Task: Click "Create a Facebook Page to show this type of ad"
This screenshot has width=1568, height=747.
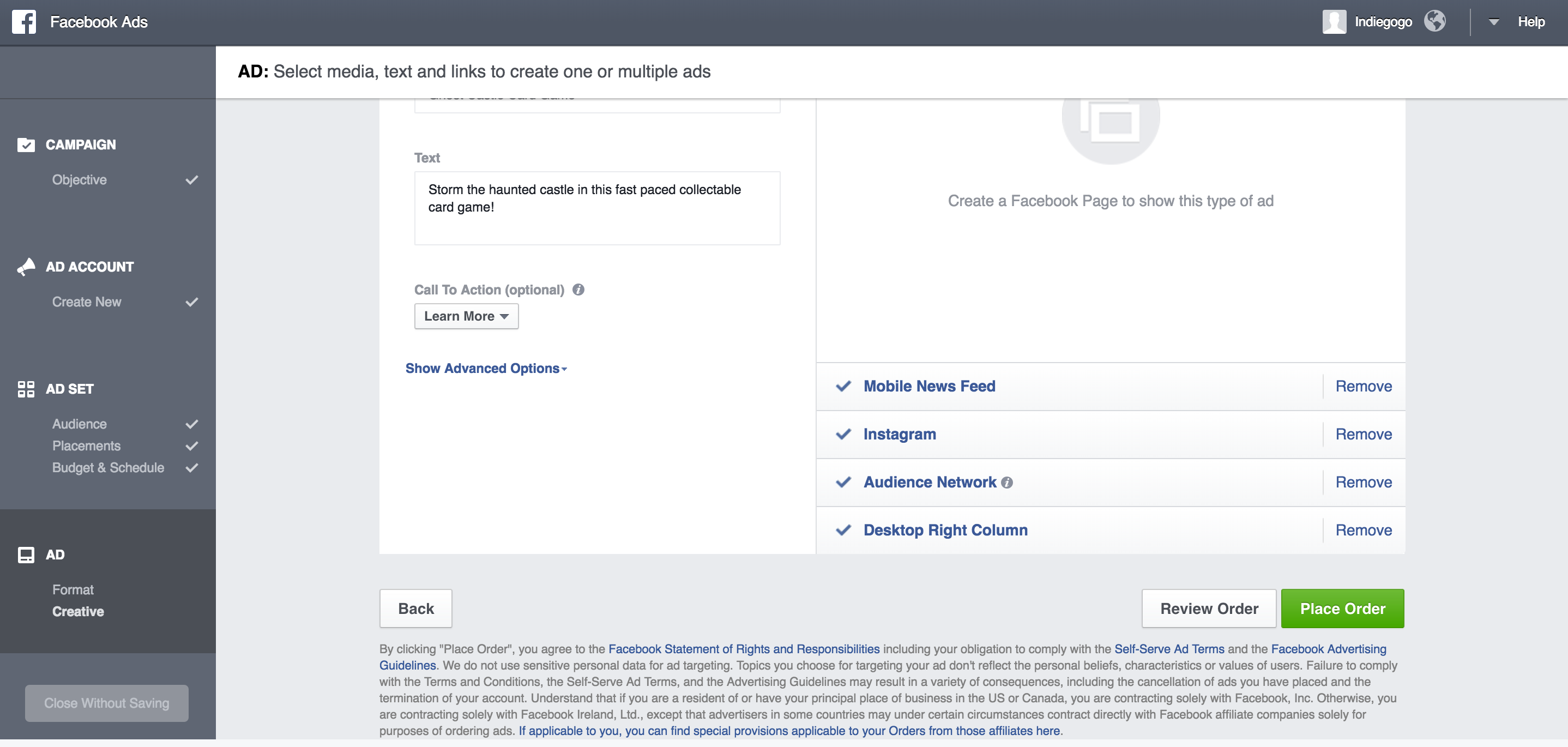Action: click(1110, 201)
